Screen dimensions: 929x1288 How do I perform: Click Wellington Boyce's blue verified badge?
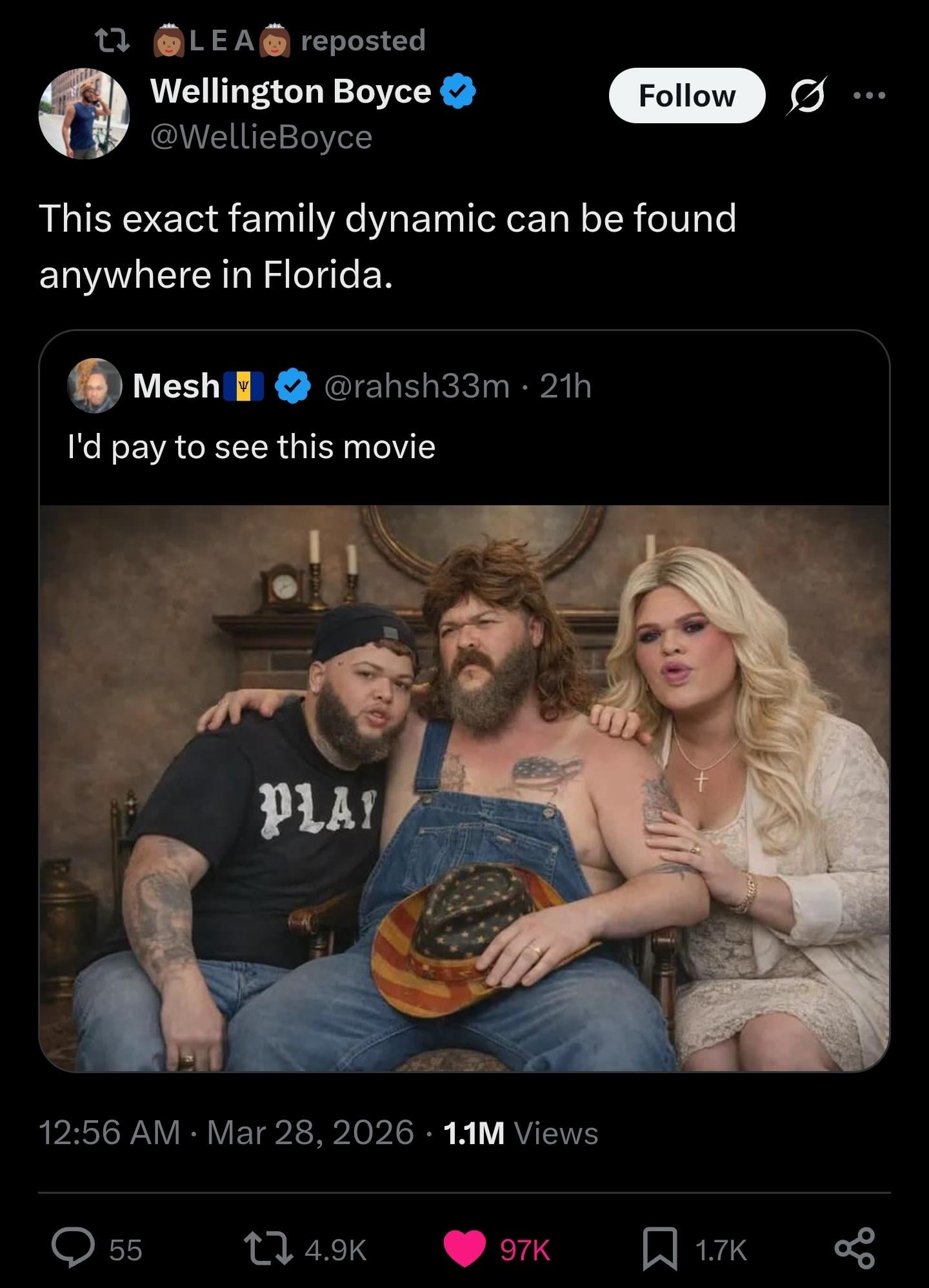click(458, 91)
